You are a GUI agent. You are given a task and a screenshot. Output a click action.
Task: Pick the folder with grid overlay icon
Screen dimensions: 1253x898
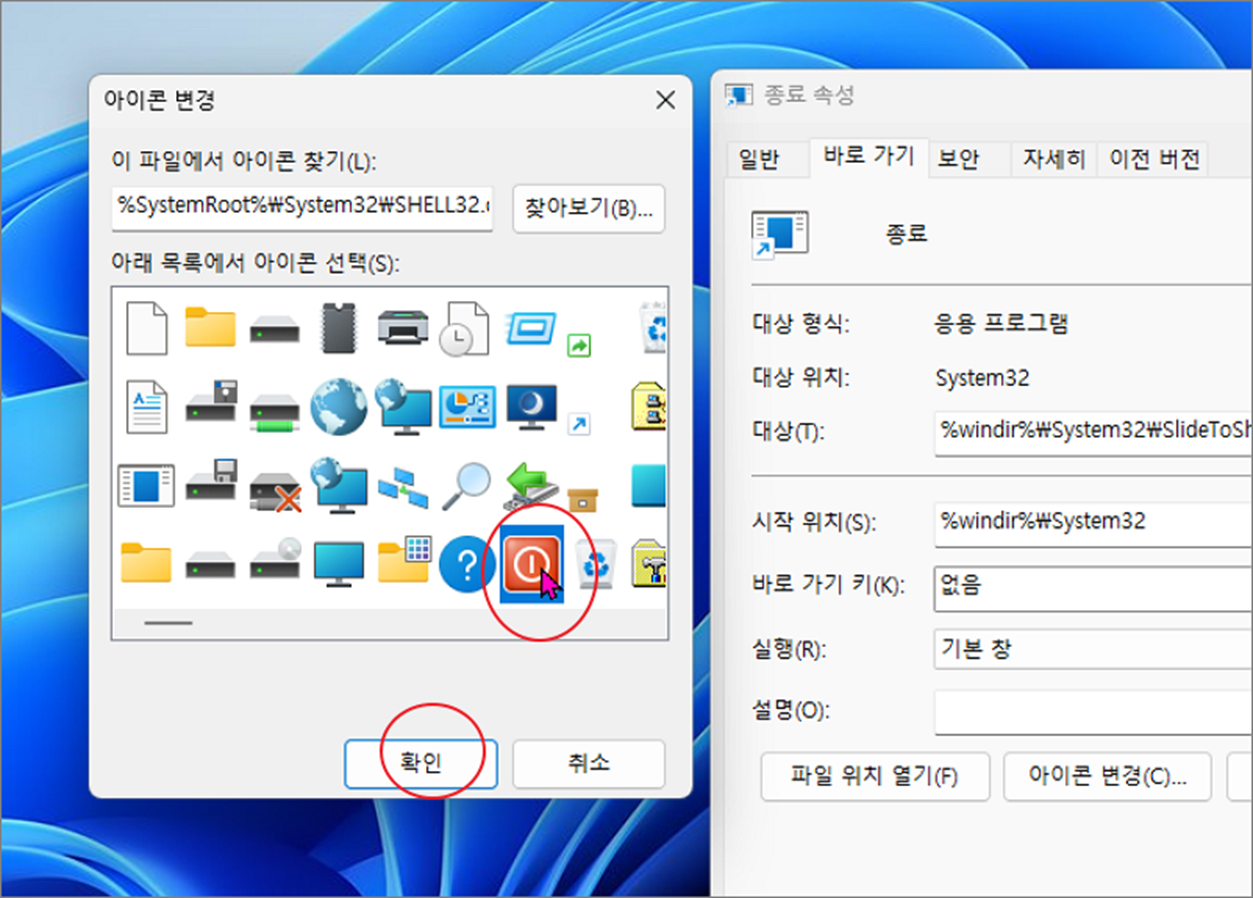pos(404,560)
